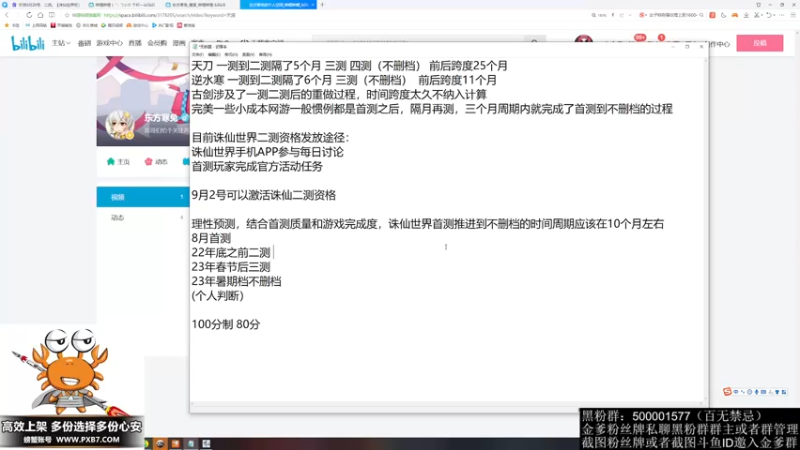The image size is (800, 450).
Task: Click the bilibili logo
Action: coord(28,43)
